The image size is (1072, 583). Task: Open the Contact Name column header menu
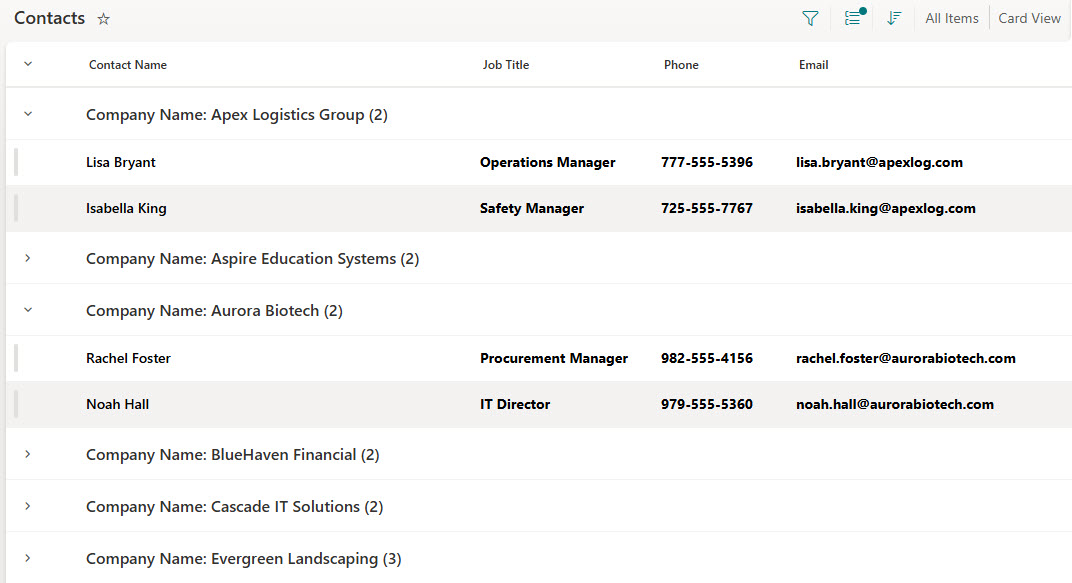(x=128, y=65)
